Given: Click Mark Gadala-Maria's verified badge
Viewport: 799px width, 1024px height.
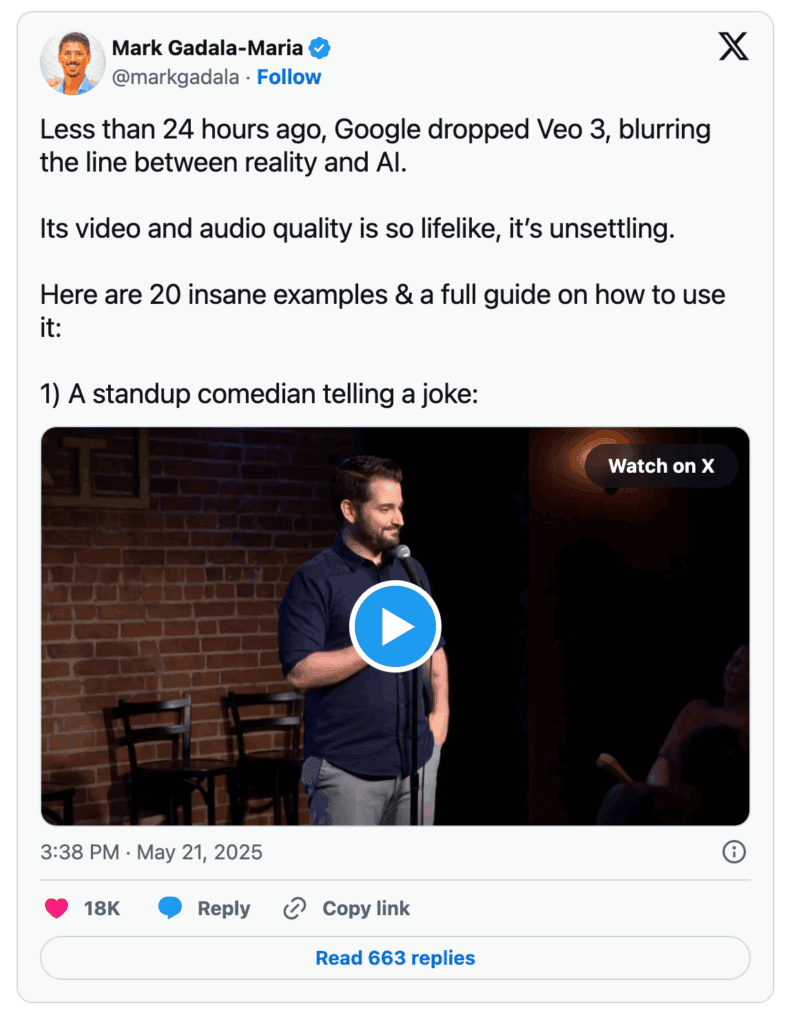Looking at the screenshot, I should click(x=319, y=47).
